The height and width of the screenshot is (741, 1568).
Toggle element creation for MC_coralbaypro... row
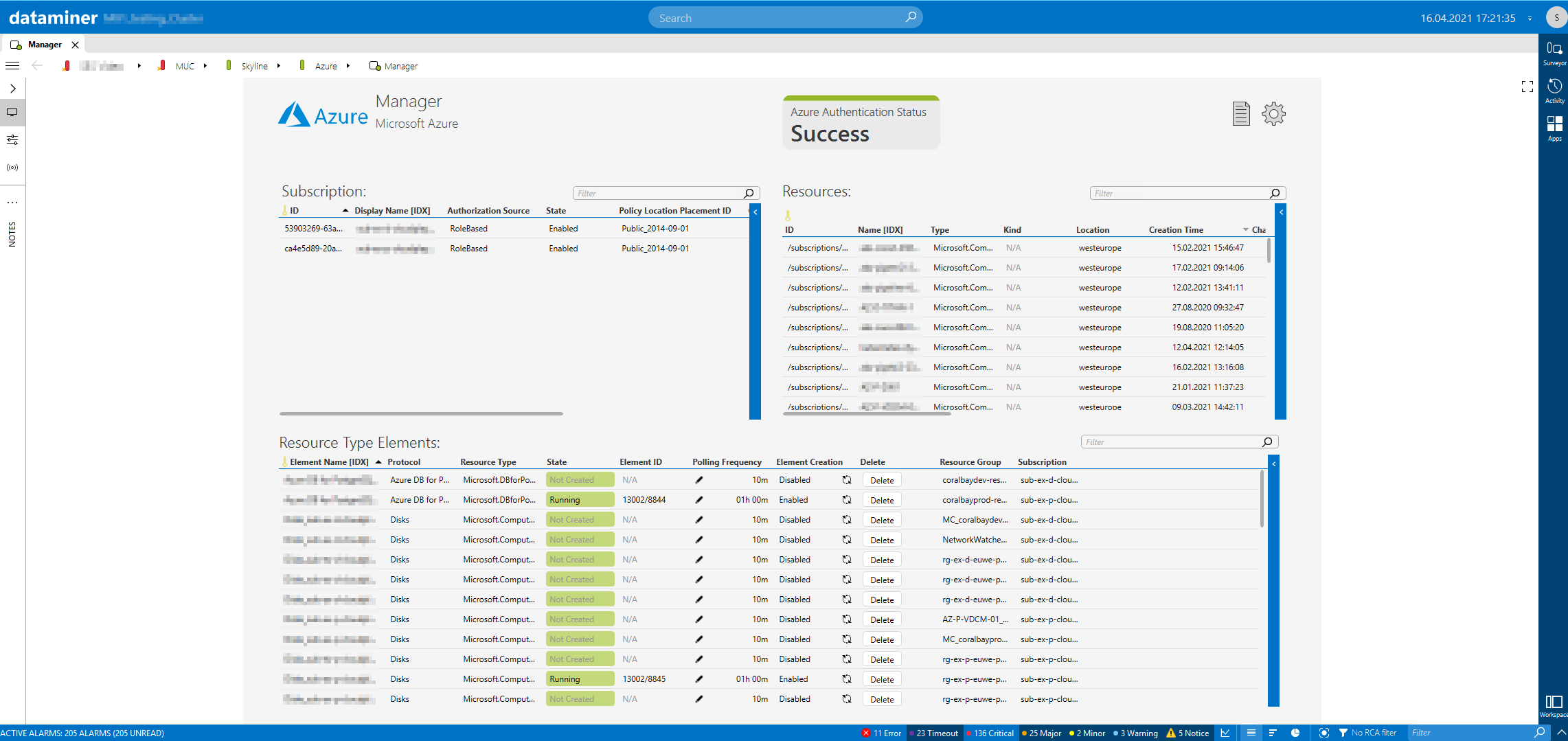coord(847,639)
